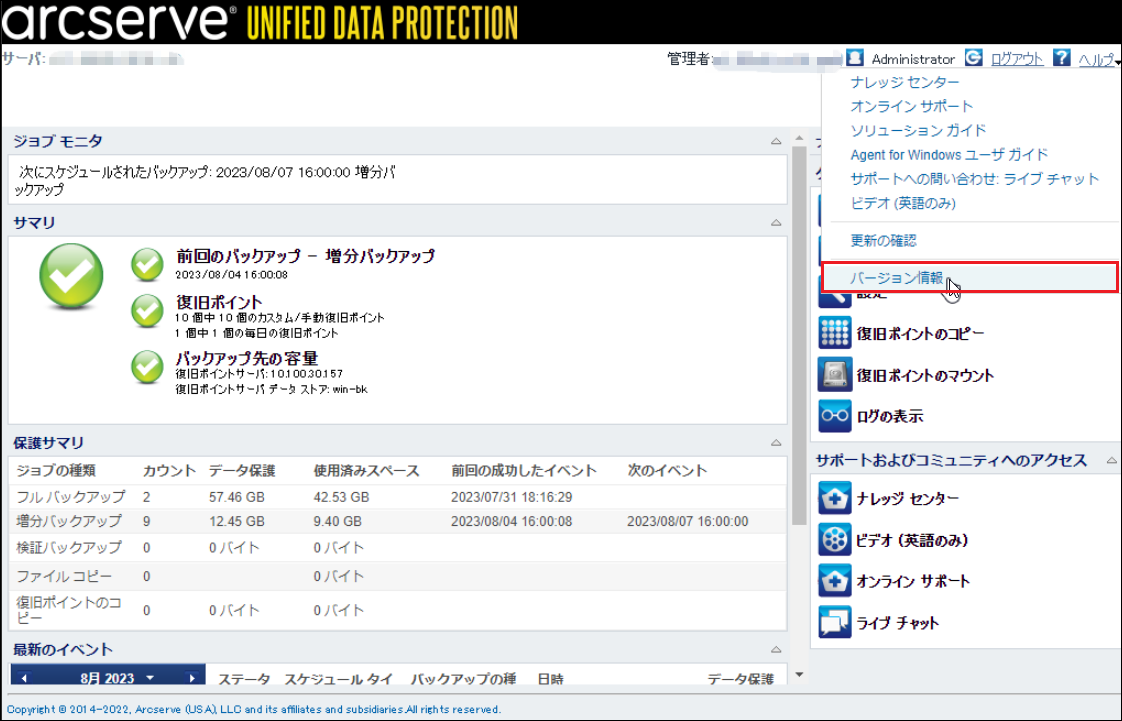Click the 復旧ポイントのコピー grid icon

point(834,333)
